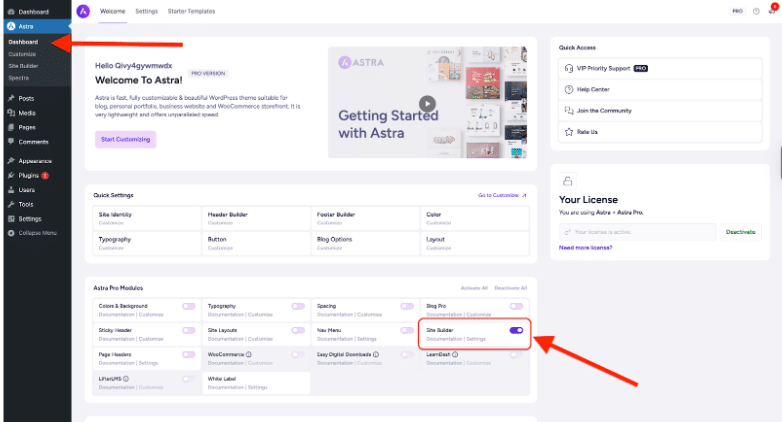
Task: Click the Easy Digital Downloads info icon
Action: [376, 354]
